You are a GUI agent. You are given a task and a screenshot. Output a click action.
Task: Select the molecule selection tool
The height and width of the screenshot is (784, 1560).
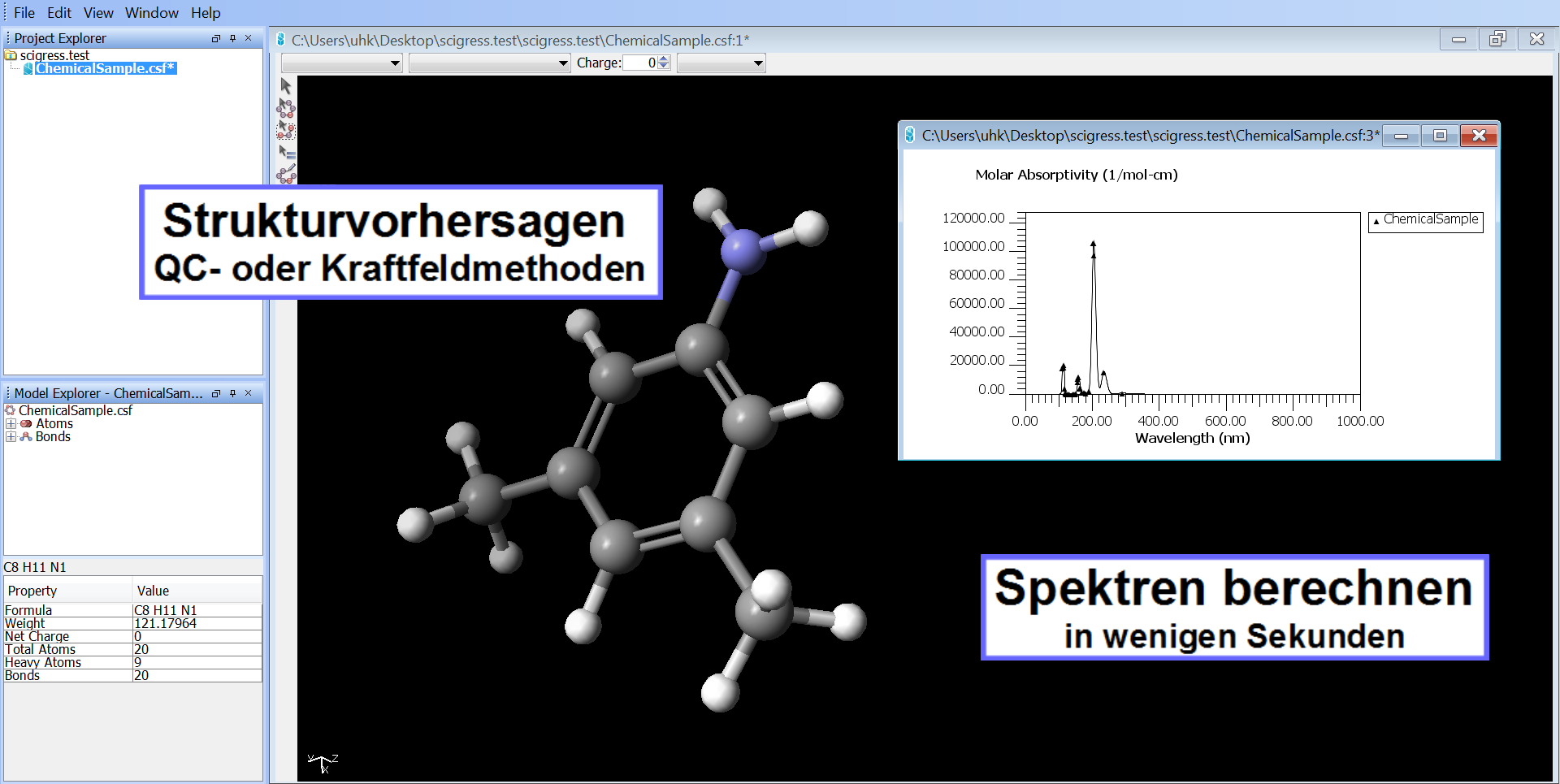tap(285, 108)
